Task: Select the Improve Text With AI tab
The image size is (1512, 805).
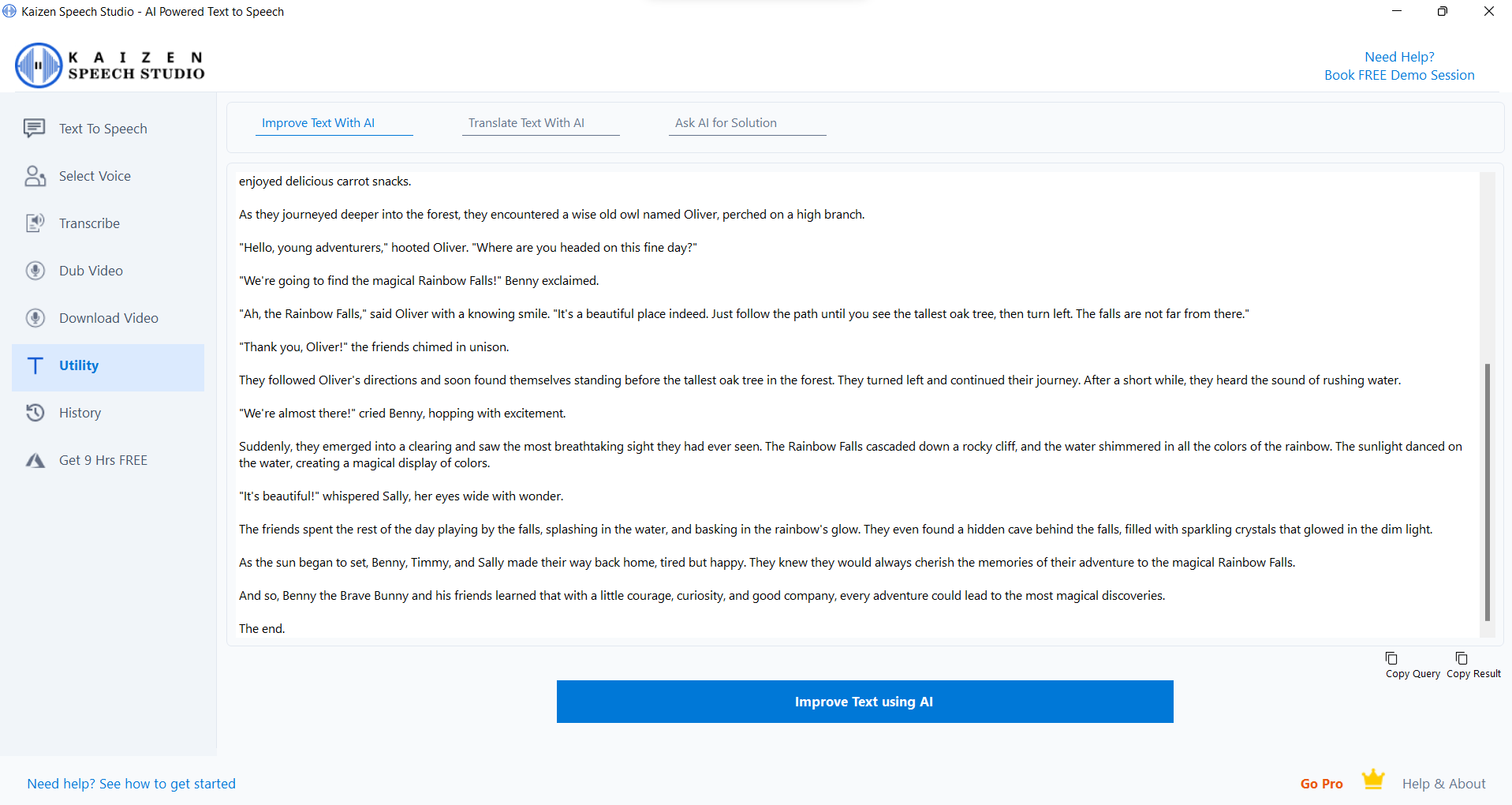Action: [318, 123]
